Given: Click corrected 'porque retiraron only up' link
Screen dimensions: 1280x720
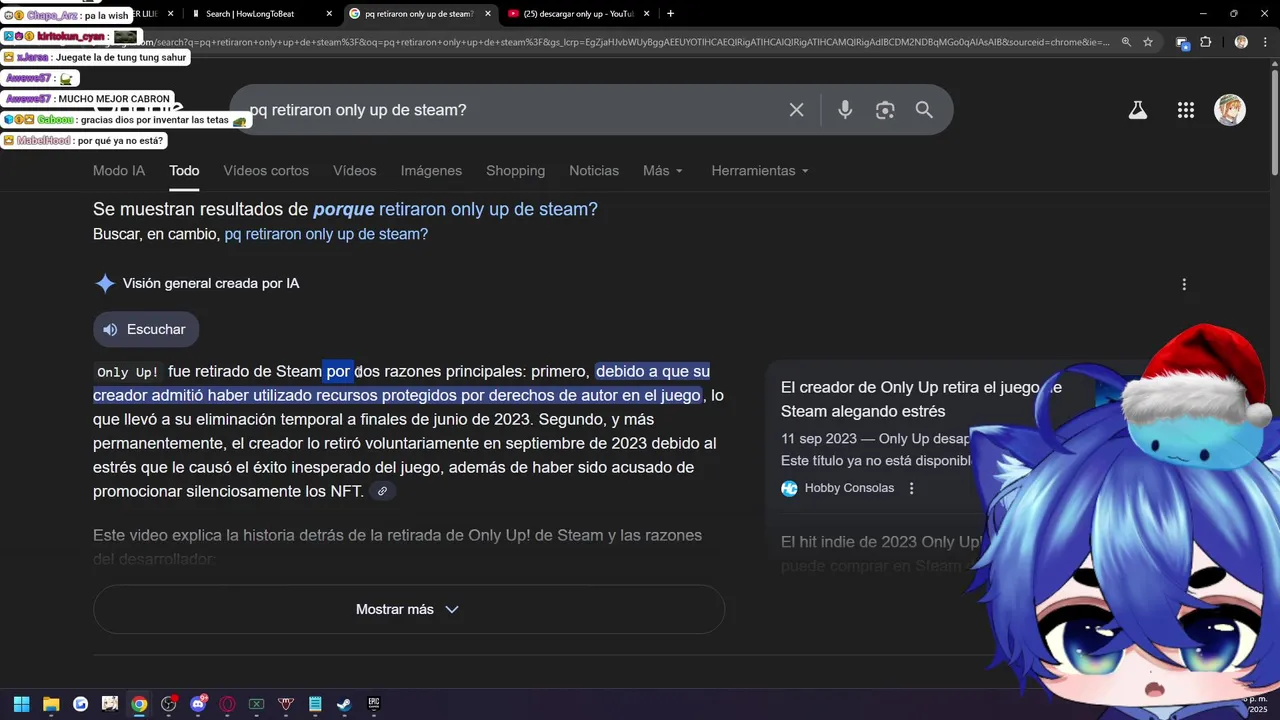Looking at the screenshot, I should [455, 209].
